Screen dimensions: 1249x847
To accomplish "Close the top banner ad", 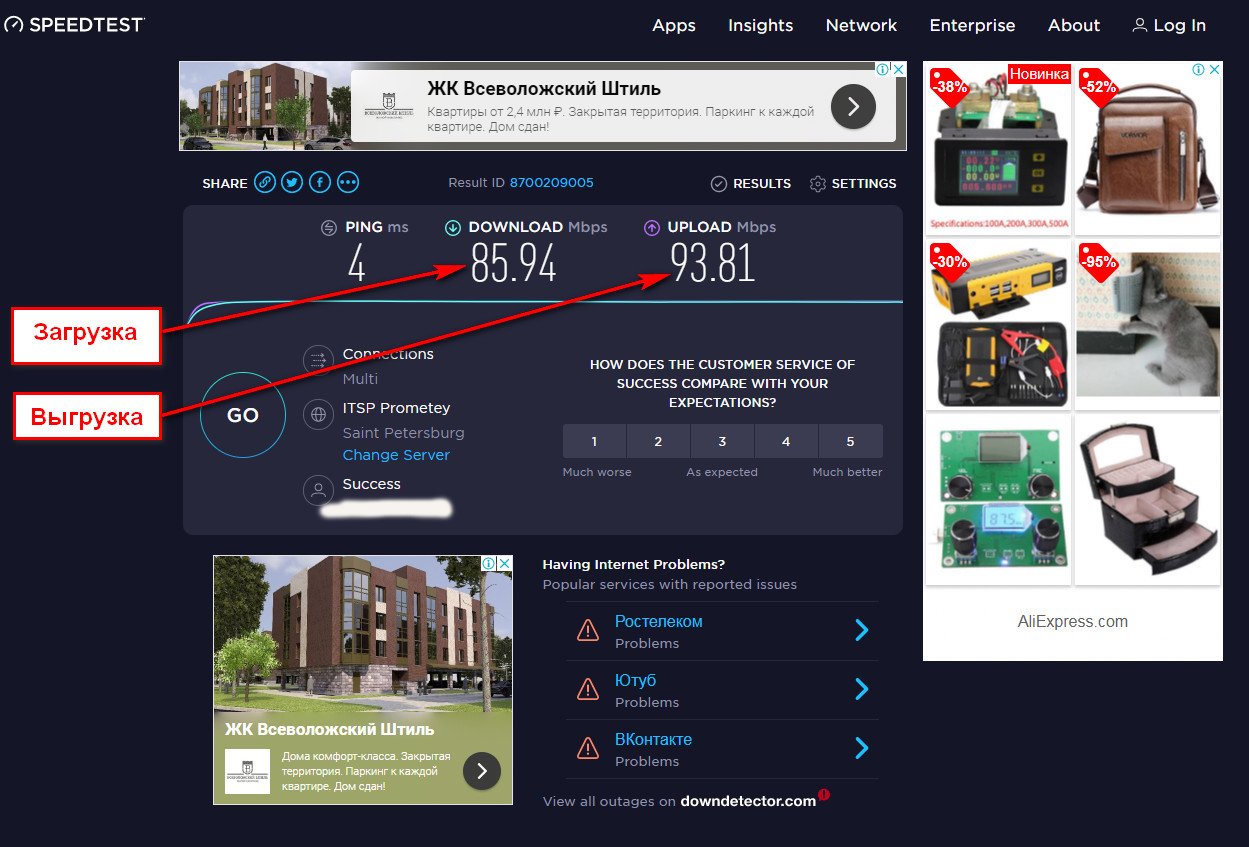I will (899, 69).
